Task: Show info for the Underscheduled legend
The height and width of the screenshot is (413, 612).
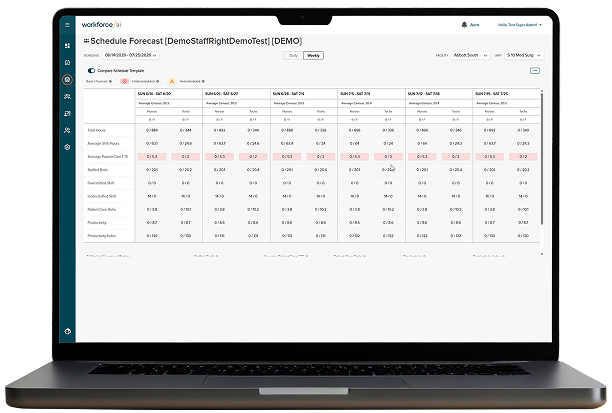Action: (158, 81)
